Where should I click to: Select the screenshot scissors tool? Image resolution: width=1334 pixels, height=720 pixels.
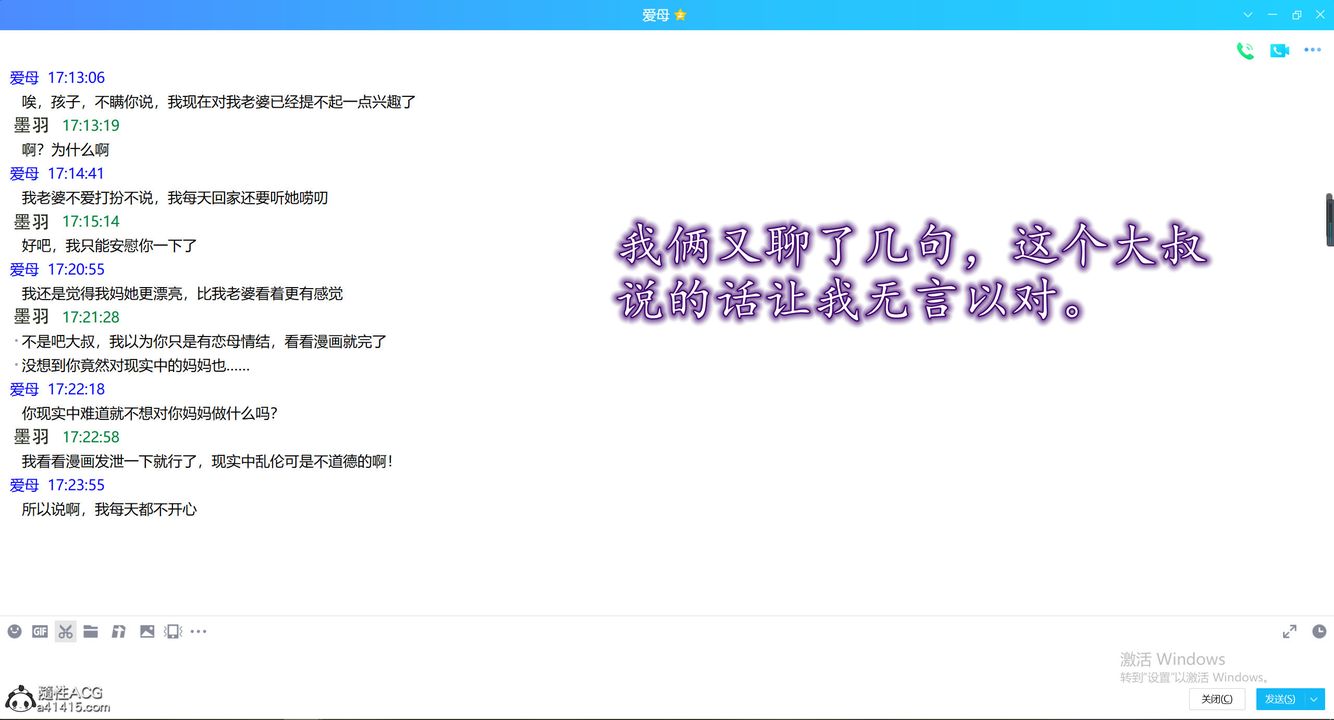coord(65,631)
